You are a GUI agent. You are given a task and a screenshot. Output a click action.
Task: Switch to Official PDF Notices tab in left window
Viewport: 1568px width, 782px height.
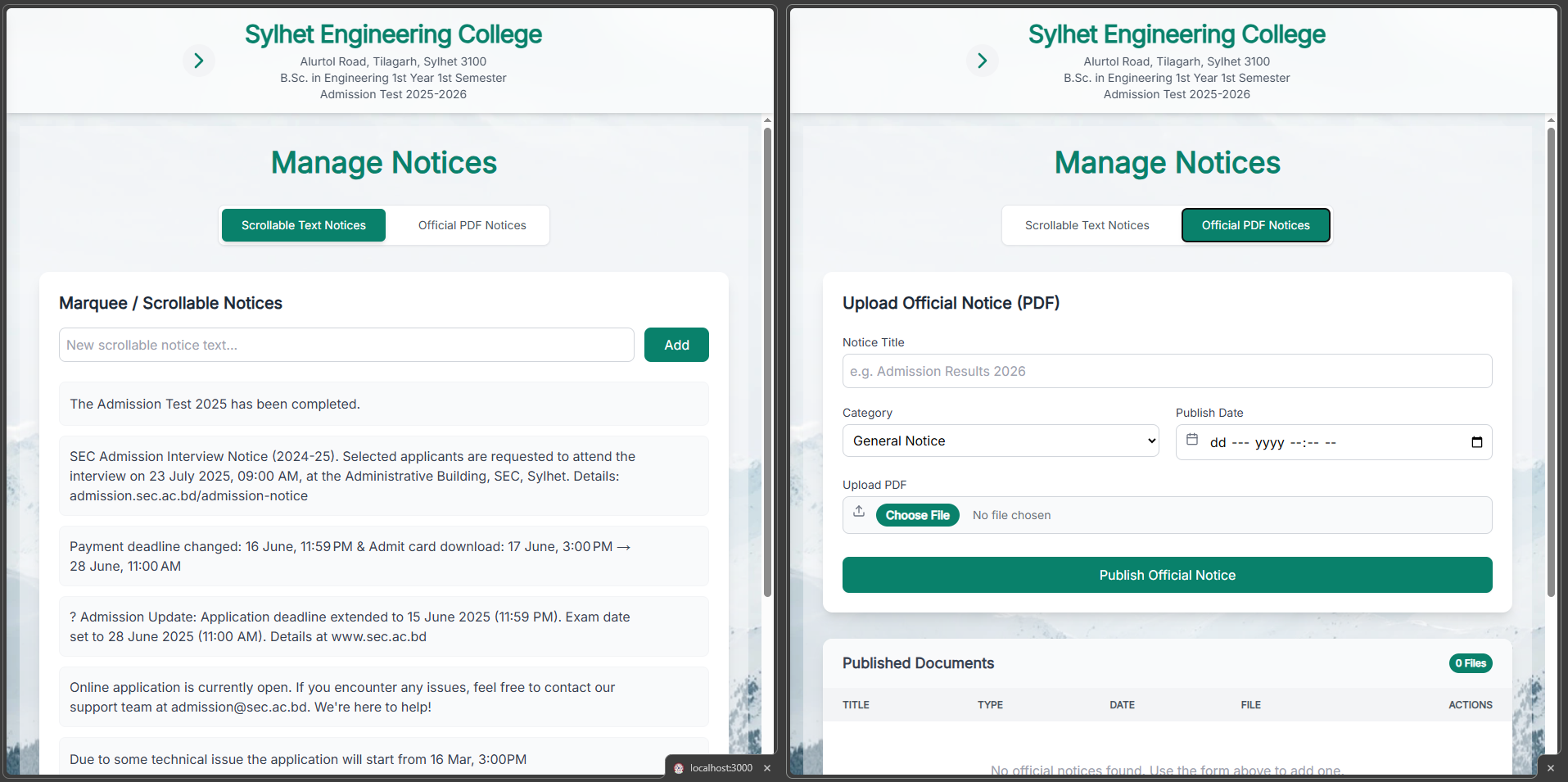click(x=472, y=225)
